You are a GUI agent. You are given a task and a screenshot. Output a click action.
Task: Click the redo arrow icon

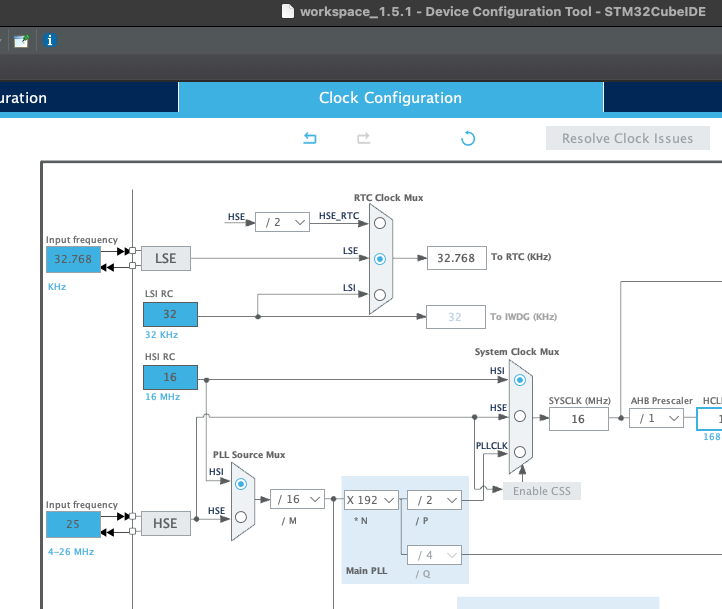(363, 138)
